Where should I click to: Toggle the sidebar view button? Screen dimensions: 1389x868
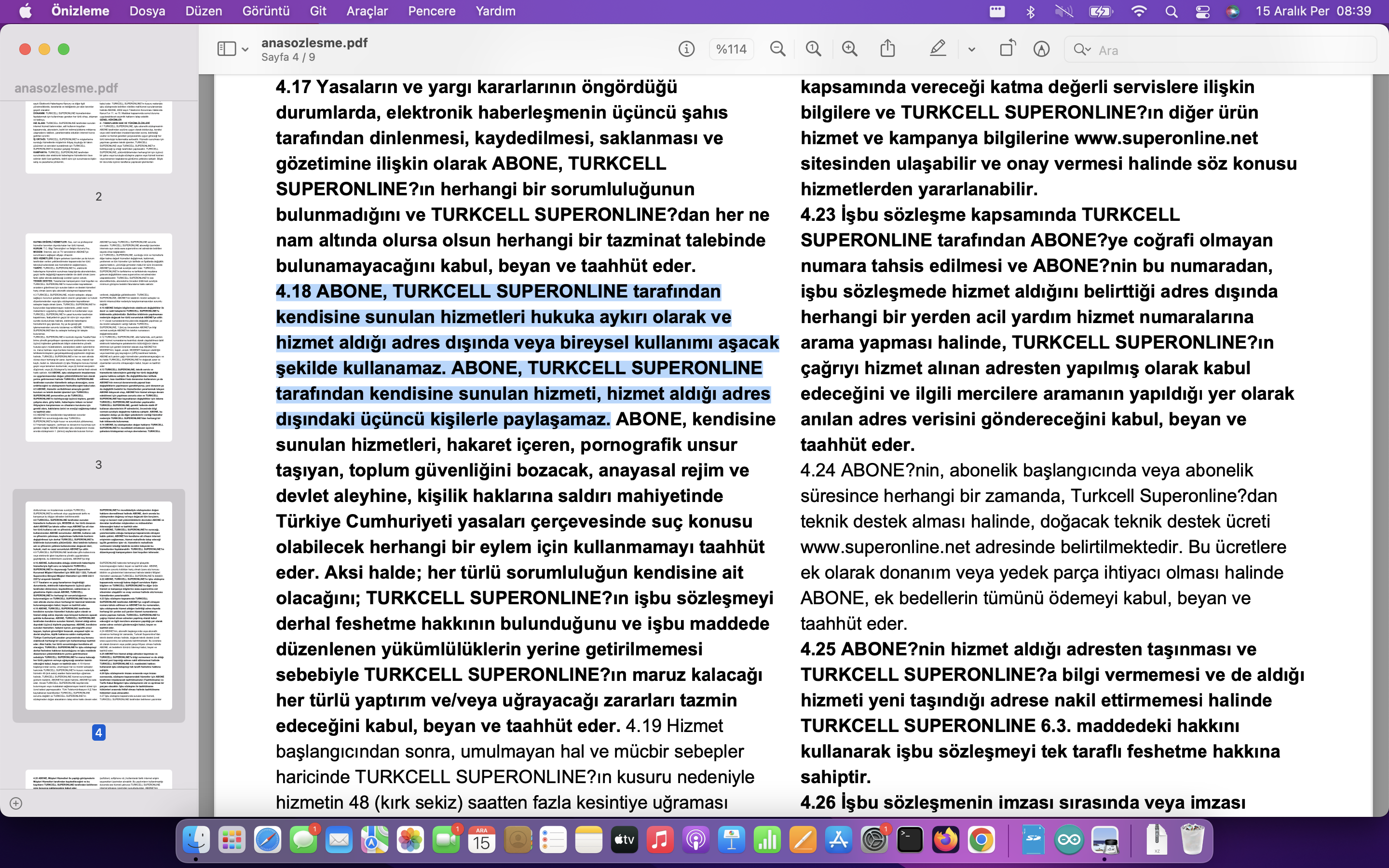click(x=227, y=49)
